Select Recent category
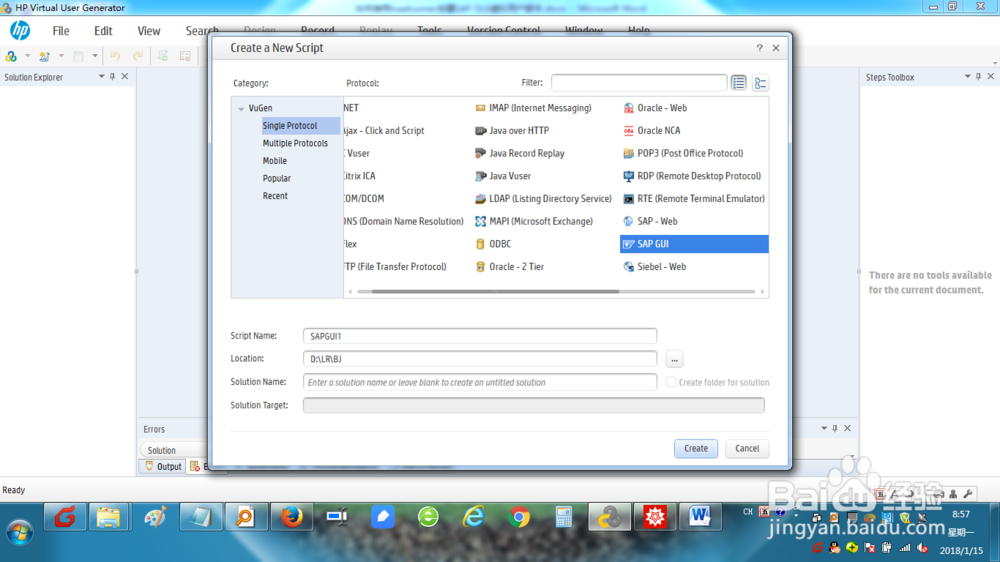Image resolution: width=1000 pixels, height=562 pixels. [x=275, y=196]
